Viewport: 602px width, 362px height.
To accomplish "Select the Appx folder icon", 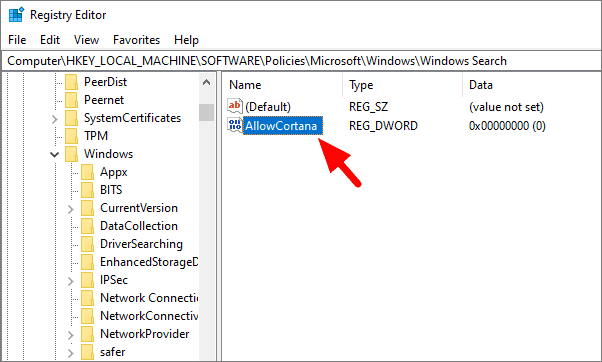I will pyautogui.click(x=88, y=172).
